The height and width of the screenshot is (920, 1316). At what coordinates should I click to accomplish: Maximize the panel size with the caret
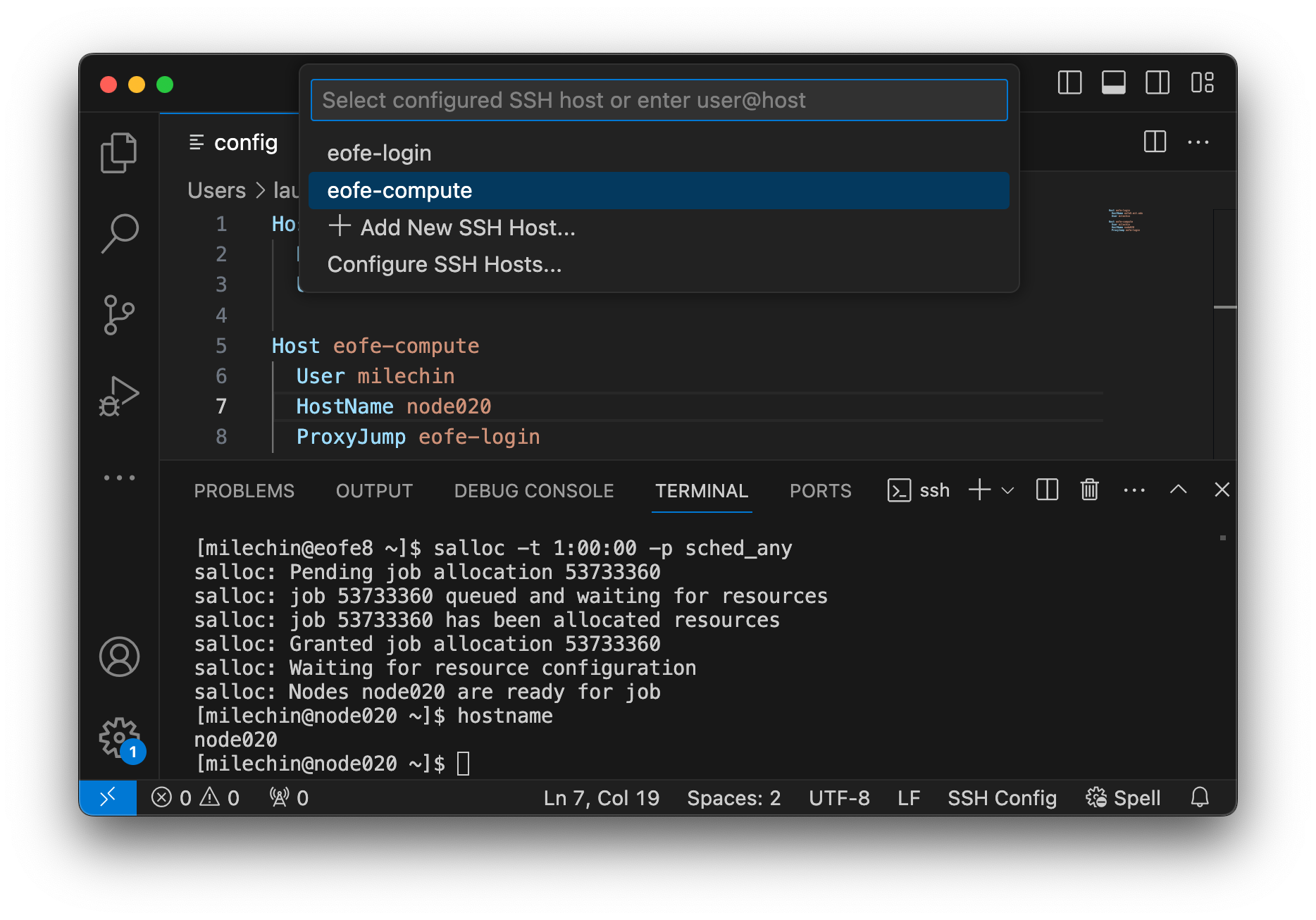coord(1178,490)
